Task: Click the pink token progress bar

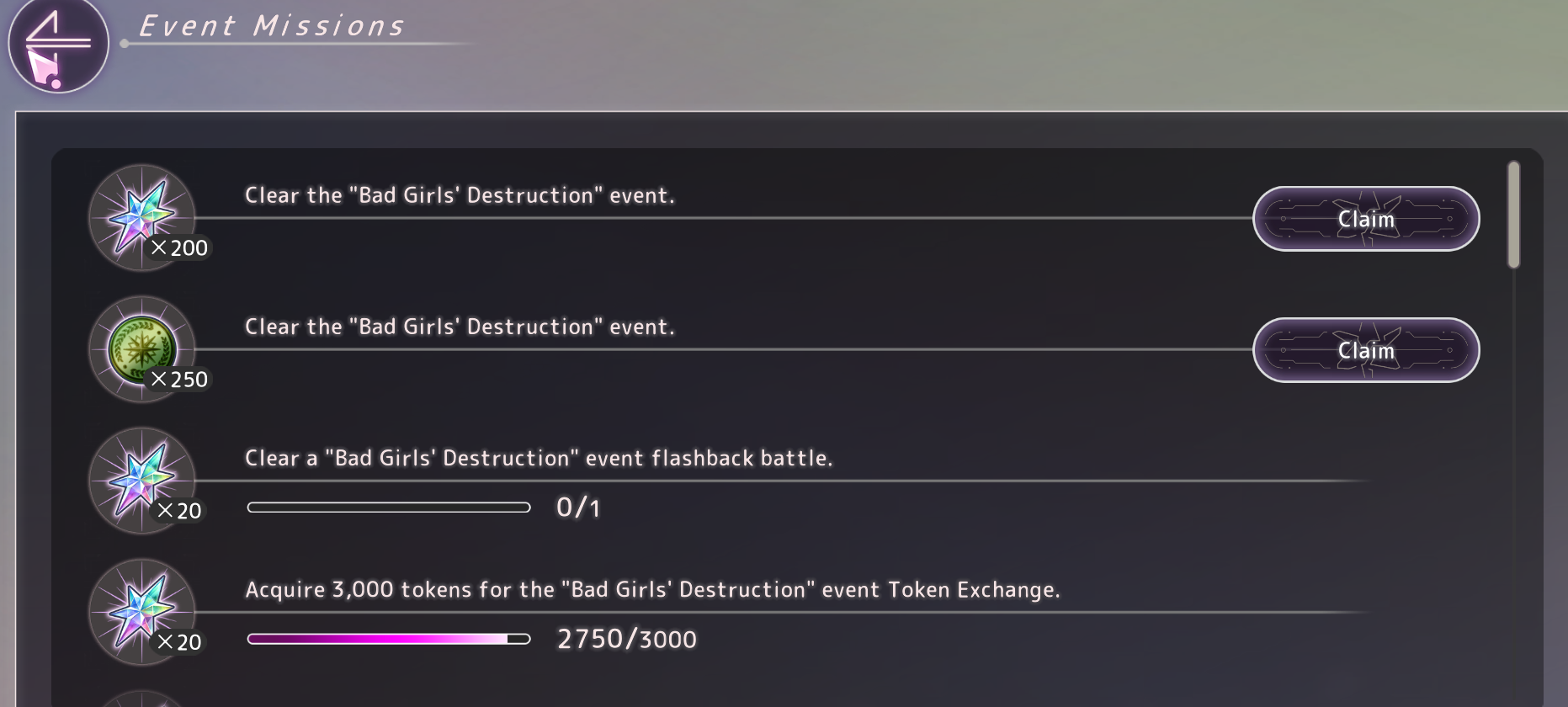Action: [388, 639]
